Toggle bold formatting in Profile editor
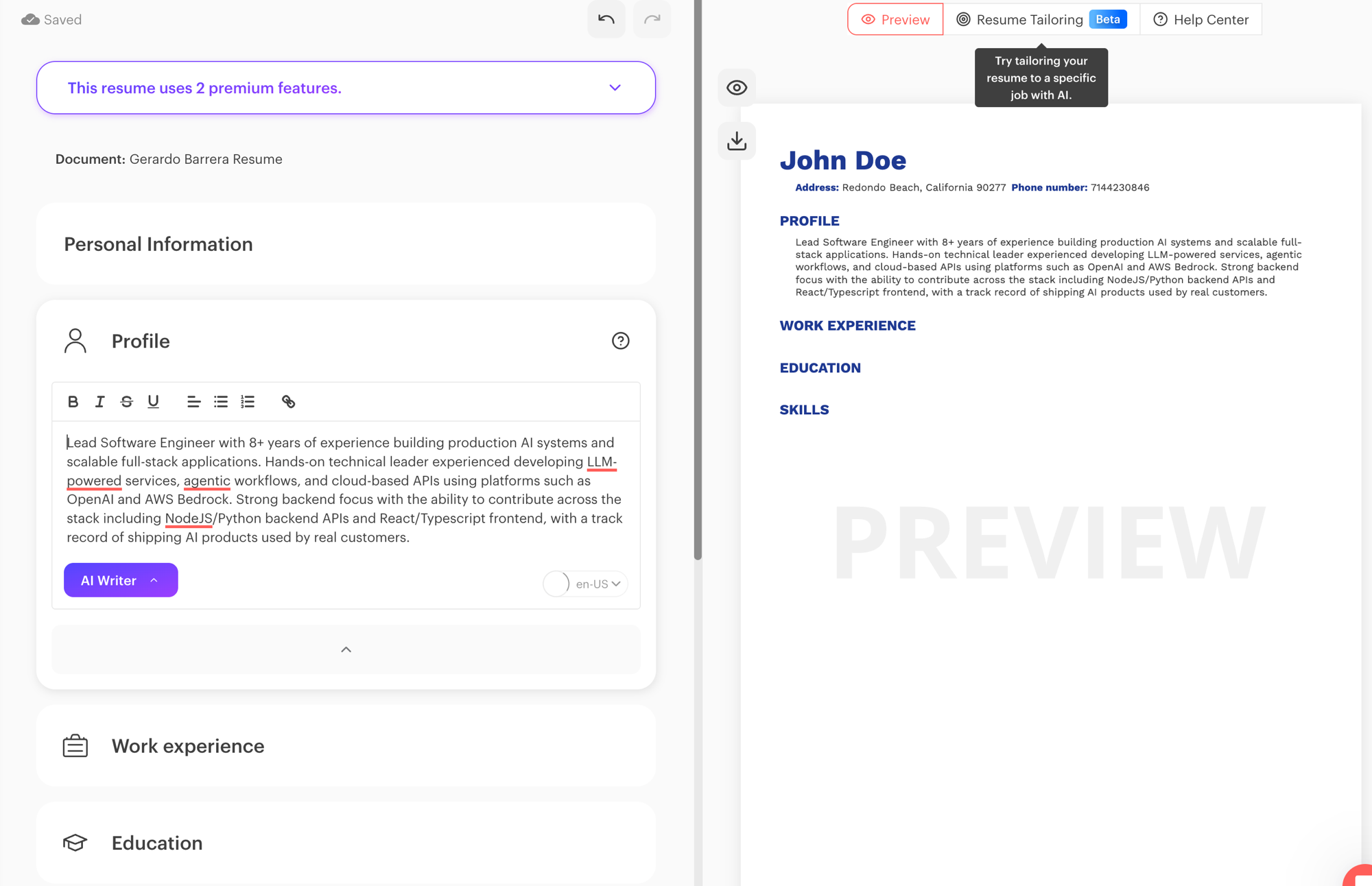Screen dimensions: 1372x886 (73, 402)
